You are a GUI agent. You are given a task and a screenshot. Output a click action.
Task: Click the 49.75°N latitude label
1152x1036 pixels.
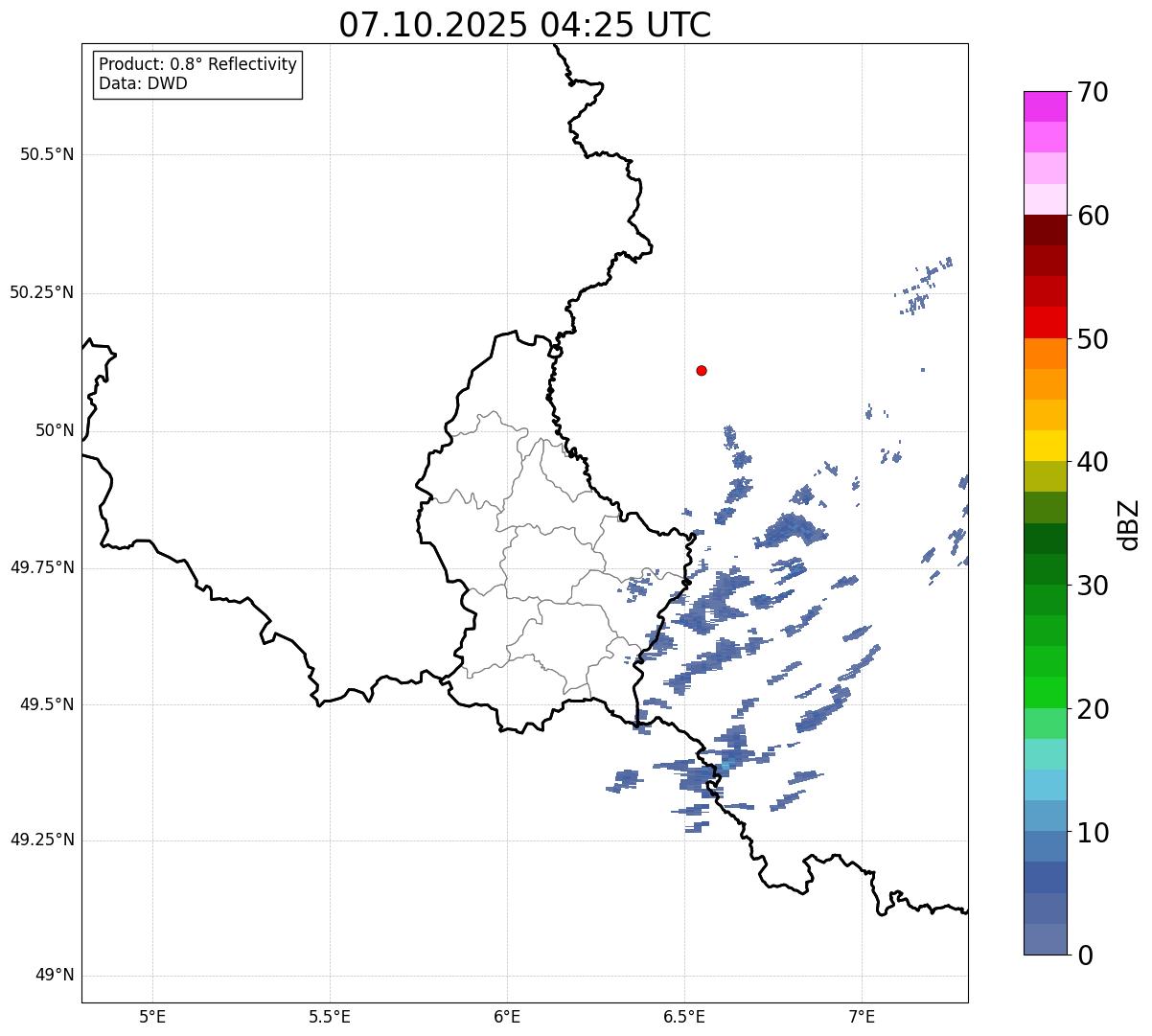point(41,567)
